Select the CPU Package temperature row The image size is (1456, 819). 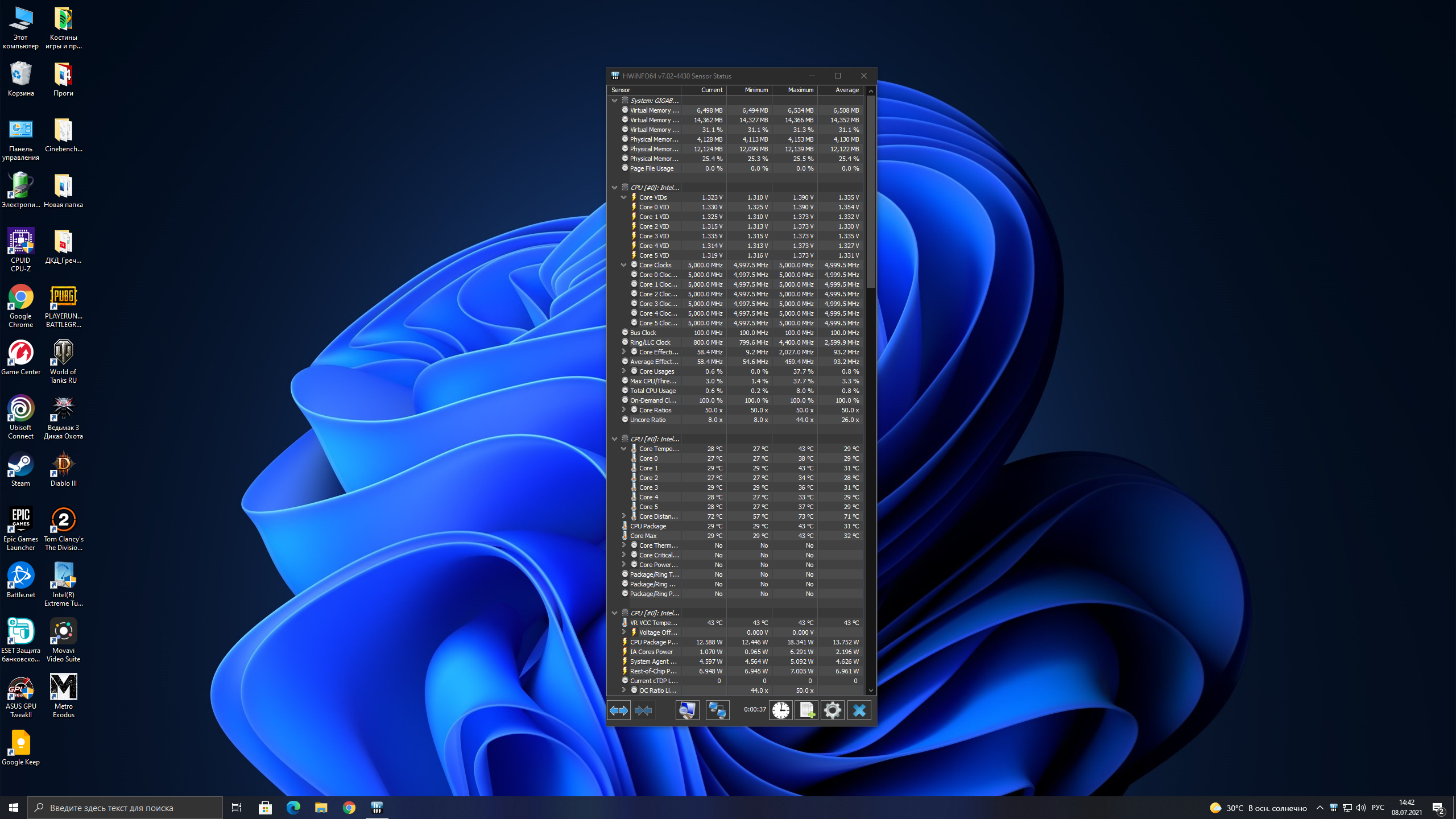648,526
